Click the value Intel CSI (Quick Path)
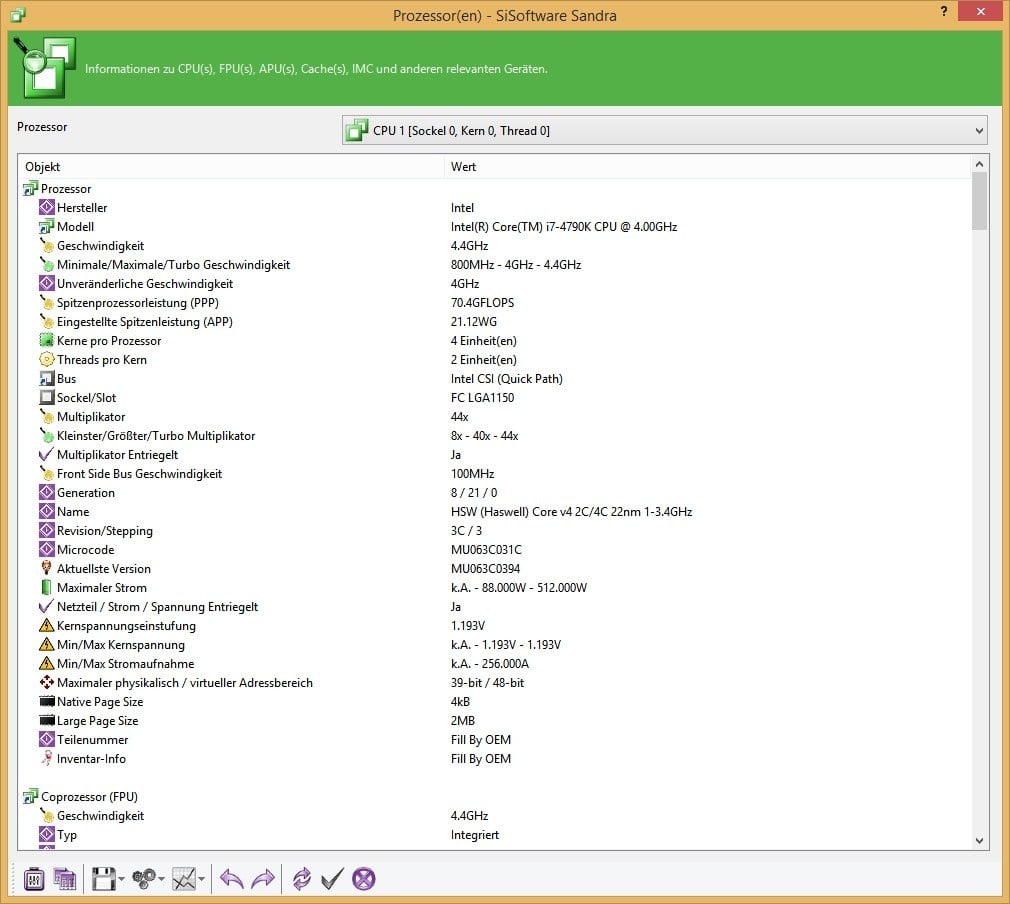The height and width of the screenshot is (904, 1010). 506,379
